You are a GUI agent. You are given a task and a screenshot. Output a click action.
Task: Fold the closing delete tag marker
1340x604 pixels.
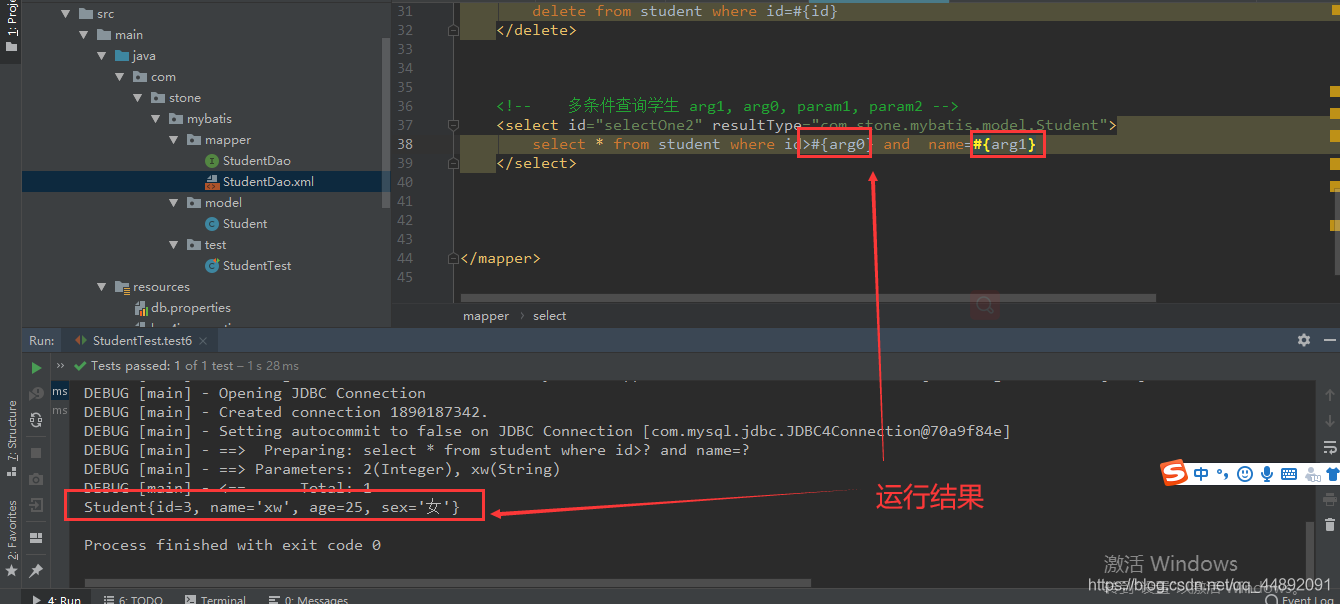454,30
